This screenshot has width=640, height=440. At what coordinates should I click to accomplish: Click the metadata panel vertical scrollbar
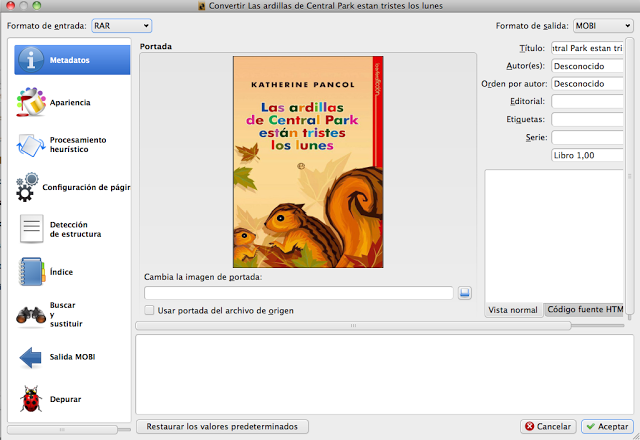pyautogui.click(x=630, y=177)
